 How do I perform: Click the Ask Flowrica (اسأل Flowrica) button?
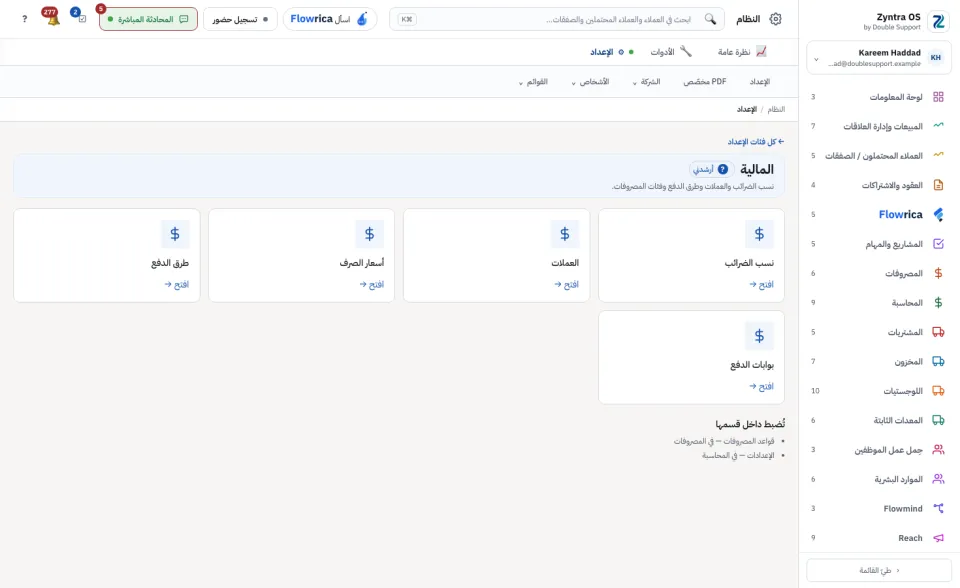[x=329, y=19]
